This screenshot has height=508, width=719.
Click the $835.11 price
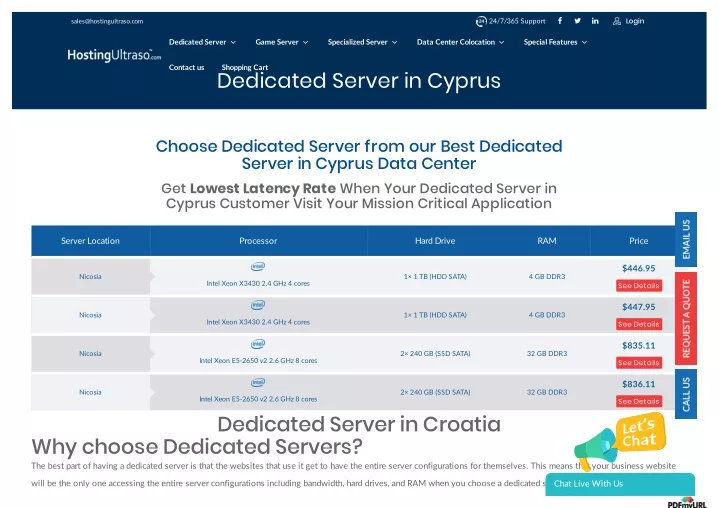638,345
